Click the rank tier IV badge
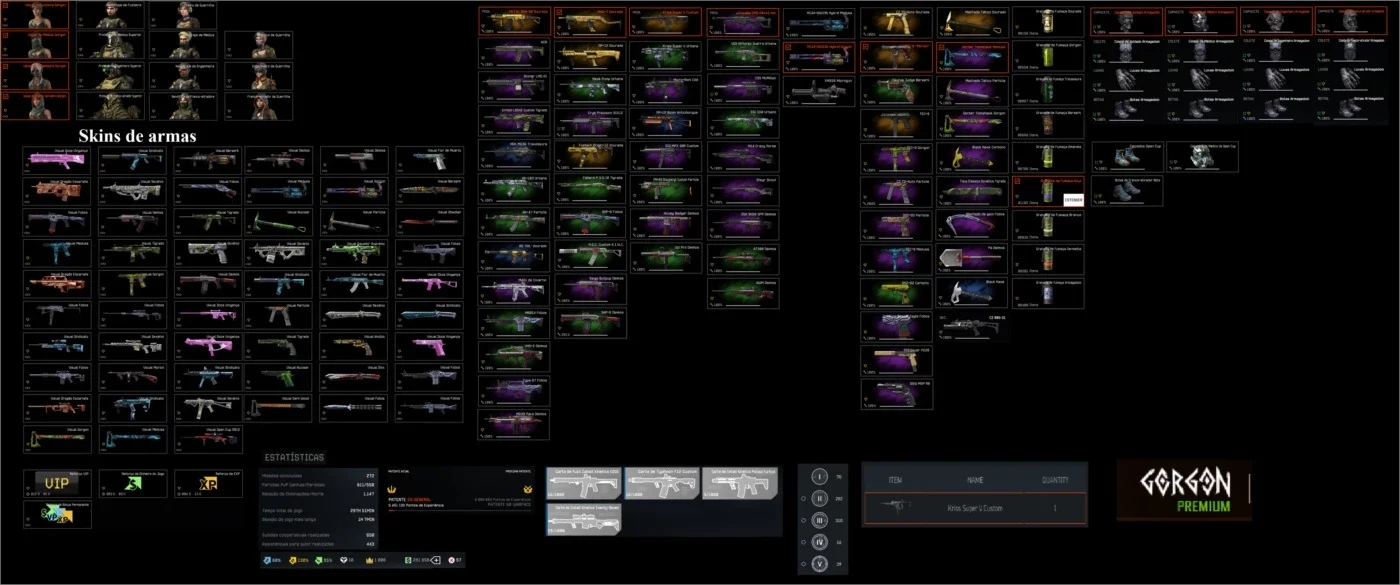The image size is (1400, 585). click(x=820, y=542)
